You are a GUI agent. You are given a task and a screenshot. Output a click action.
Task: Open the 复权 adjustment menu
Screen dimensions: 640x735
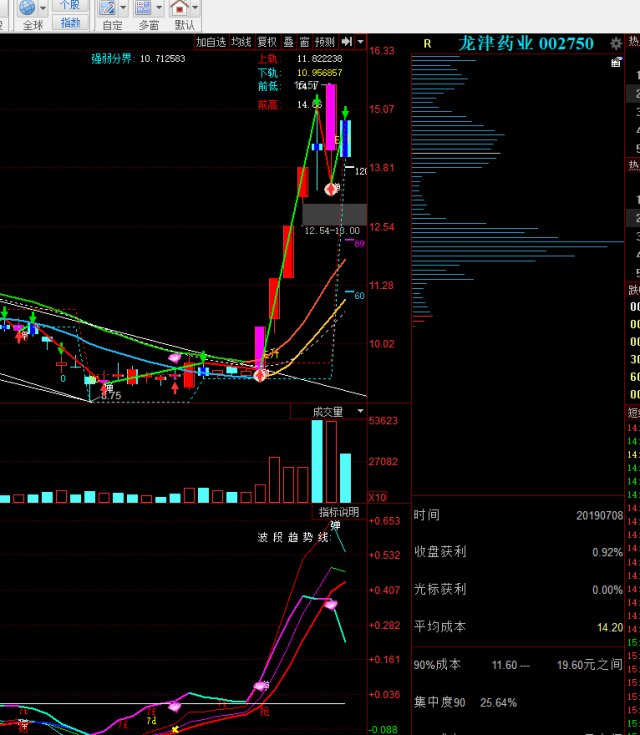[x=267, y=42]
